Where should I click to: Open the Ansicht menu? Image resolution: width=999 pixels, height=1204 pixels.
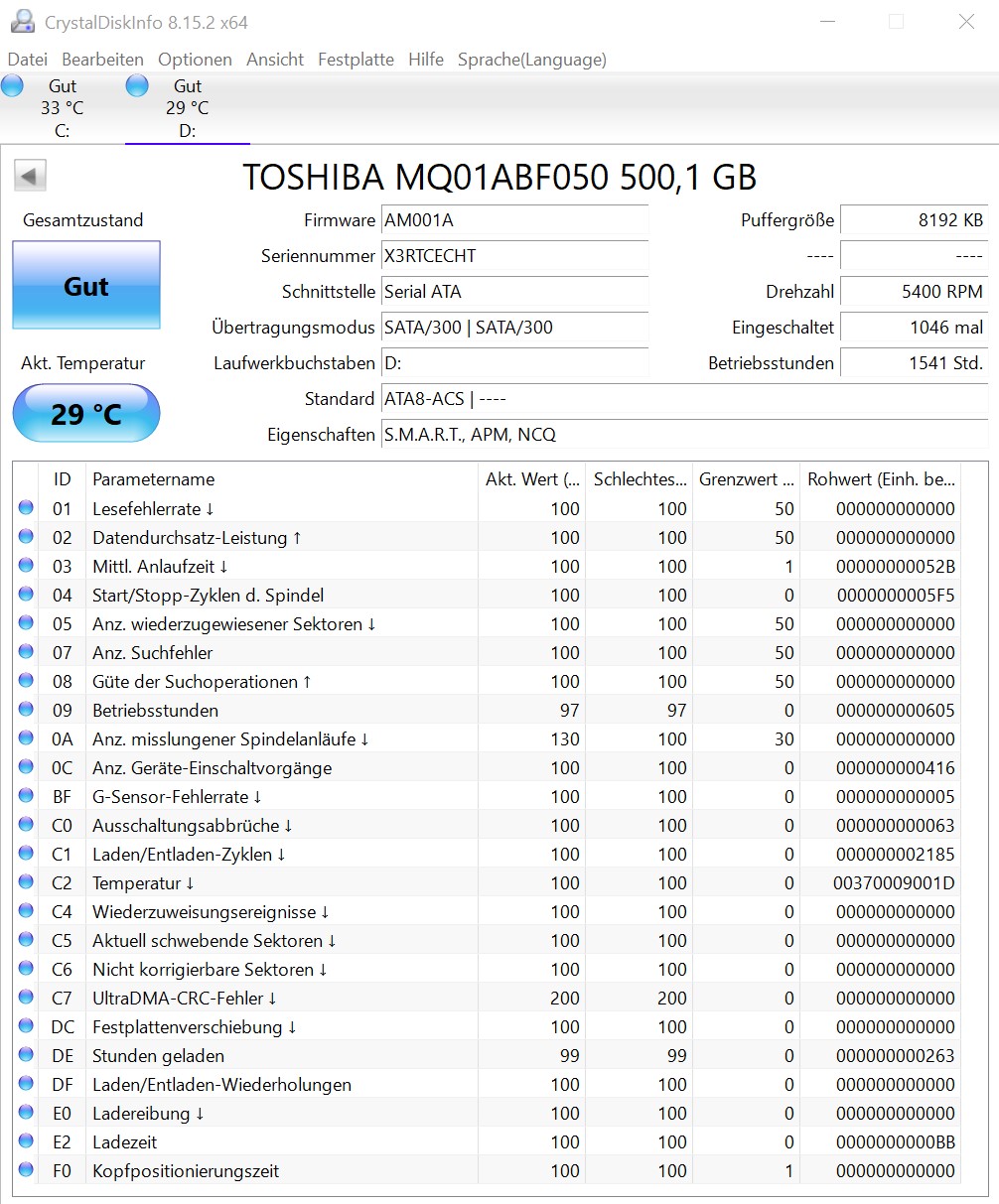click(x=275, y=60)
